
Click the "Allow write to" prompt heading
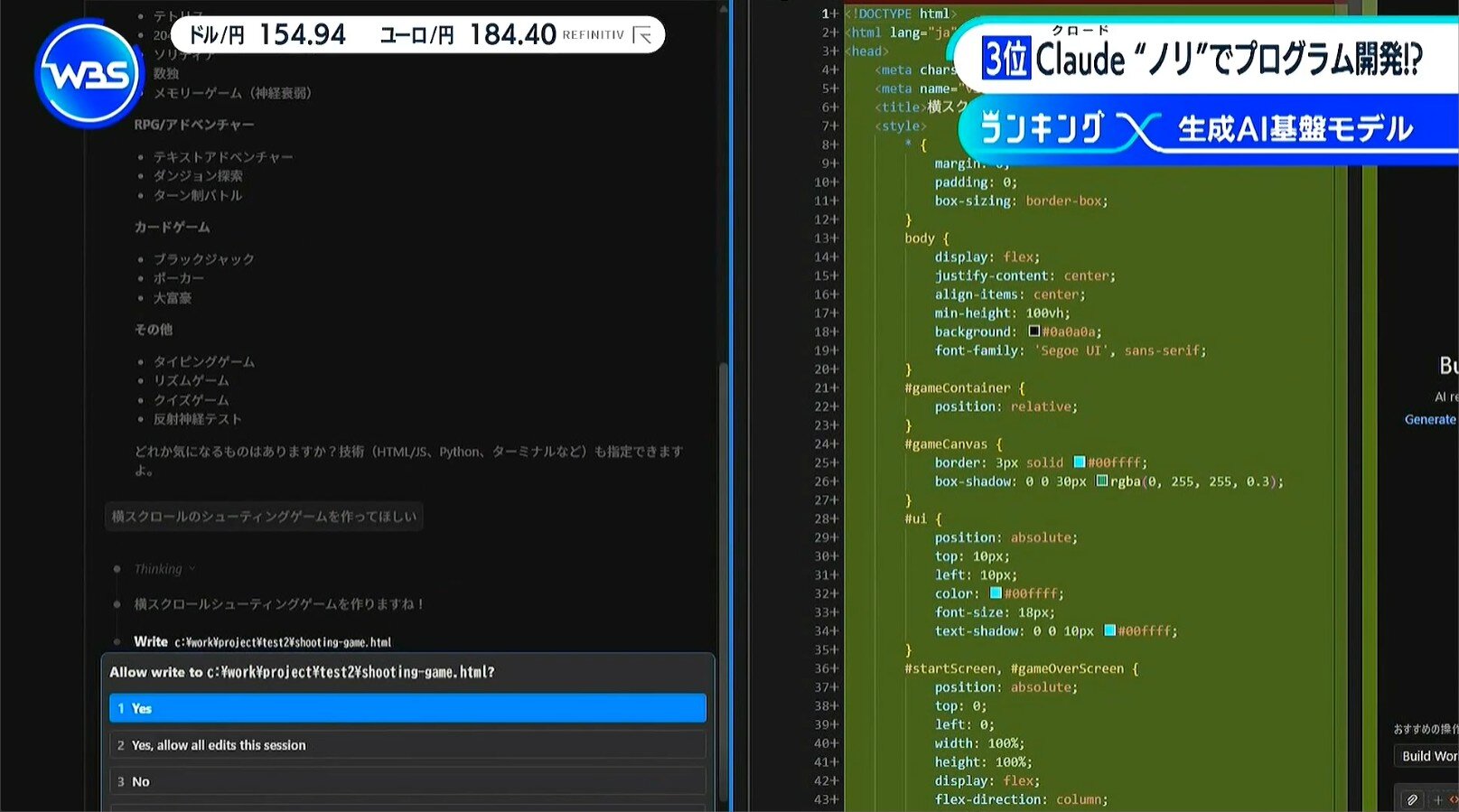click(302, 672)
